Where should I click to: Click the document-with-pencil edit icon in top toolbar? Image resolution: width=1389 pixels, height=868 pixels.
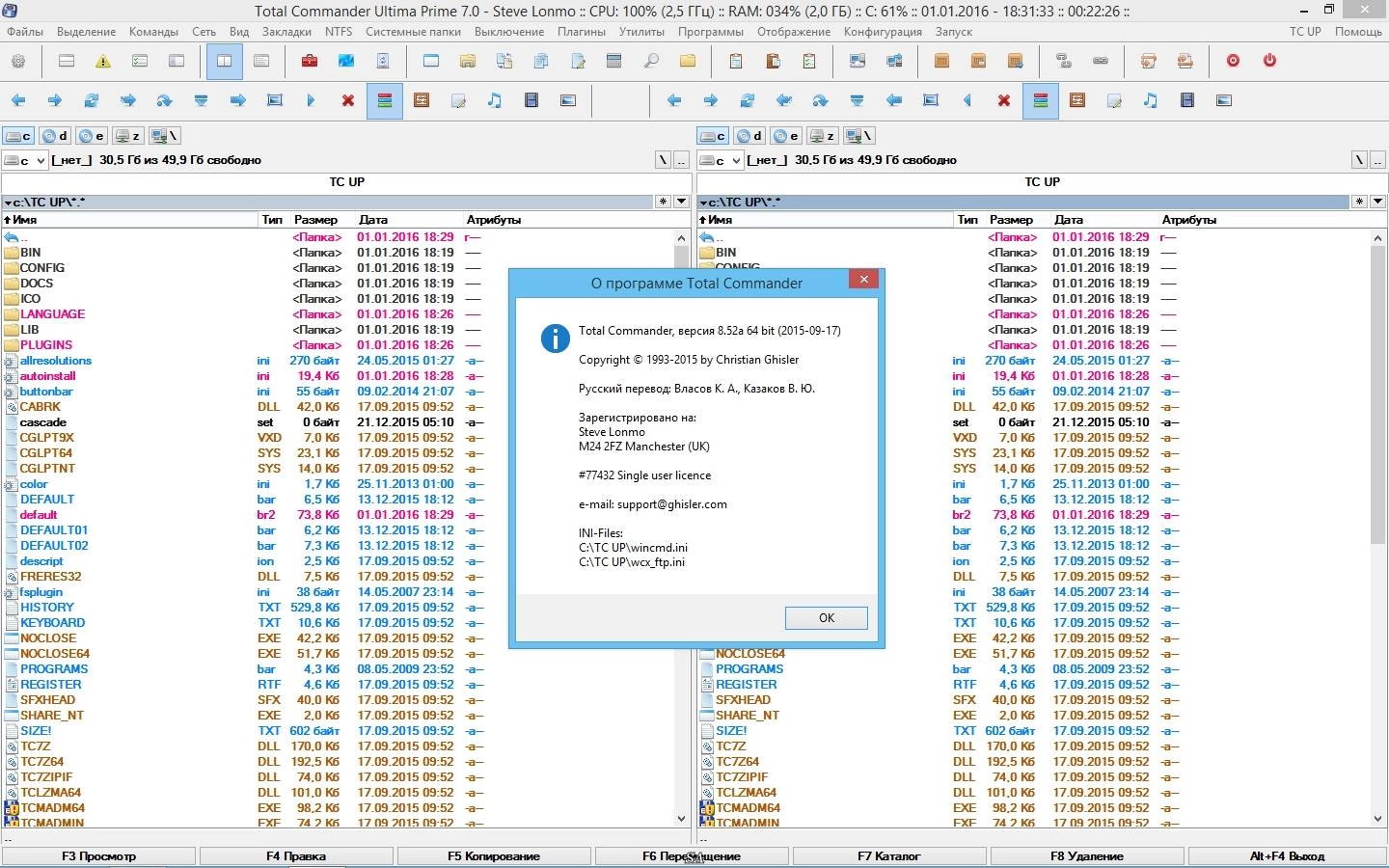click(x=578, y=61)
